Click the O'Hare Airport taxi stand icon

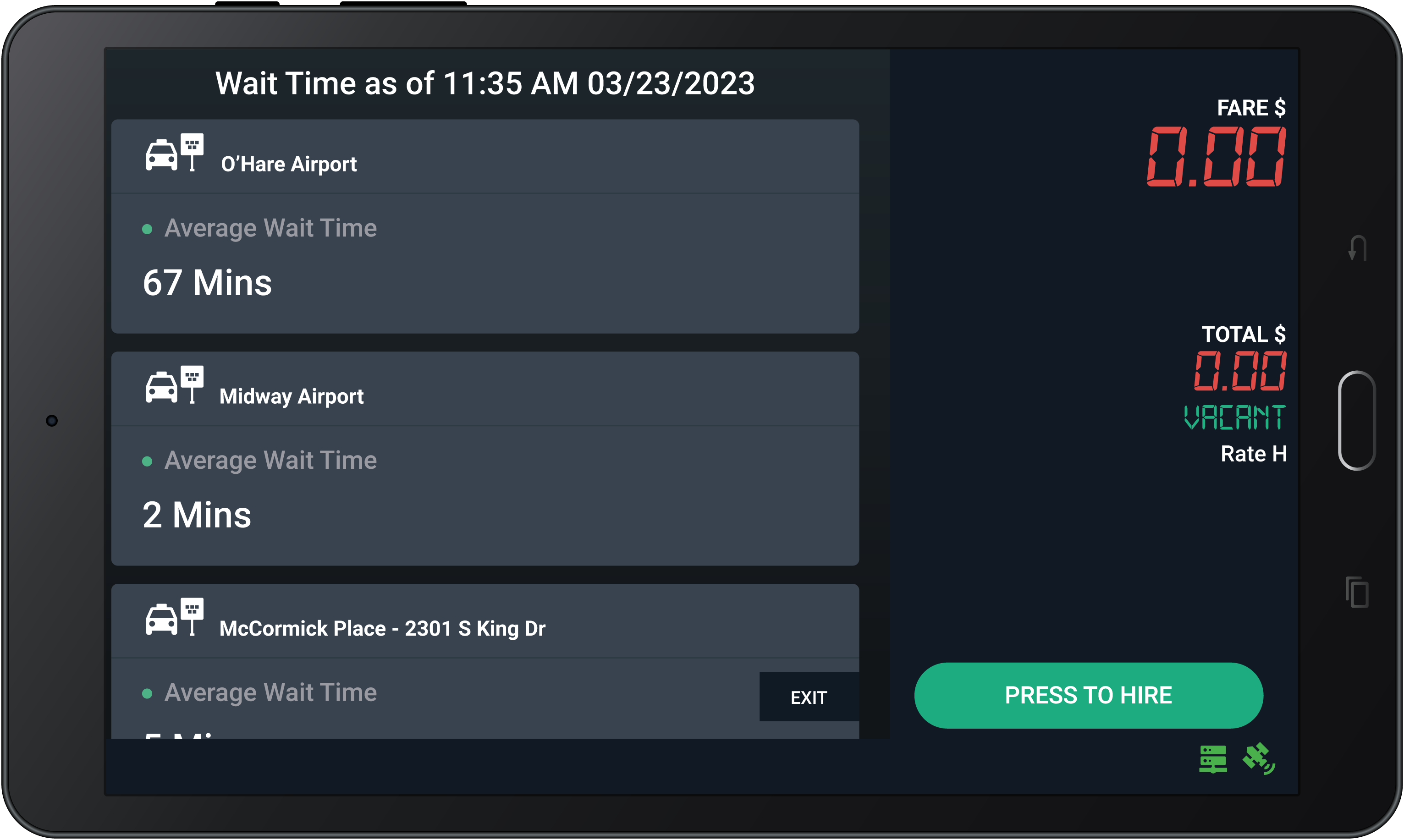(174, 153)
